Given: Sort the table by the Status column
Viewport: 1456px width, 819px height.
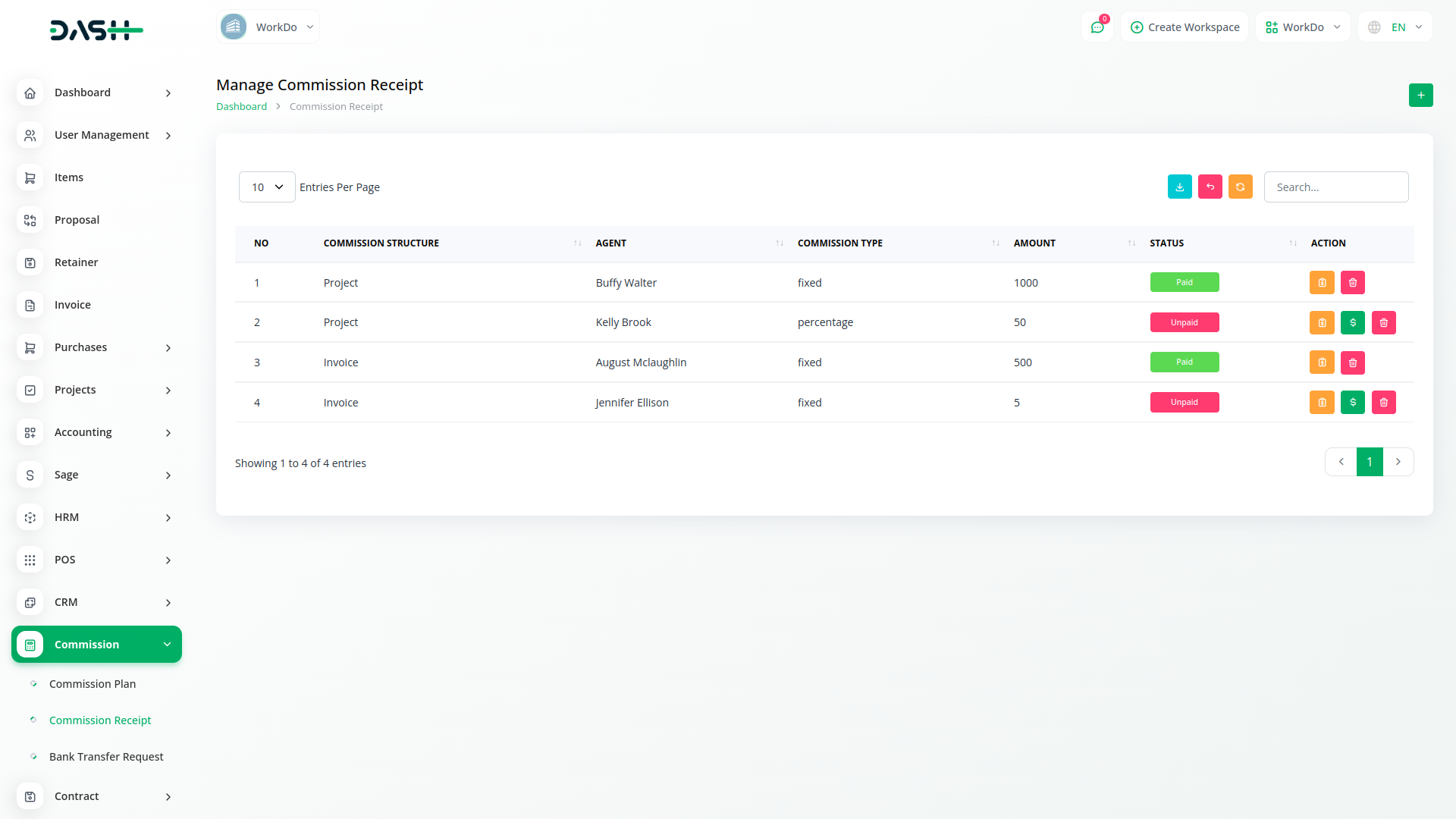Looking at the screenshot, I should pos(1166,243).
